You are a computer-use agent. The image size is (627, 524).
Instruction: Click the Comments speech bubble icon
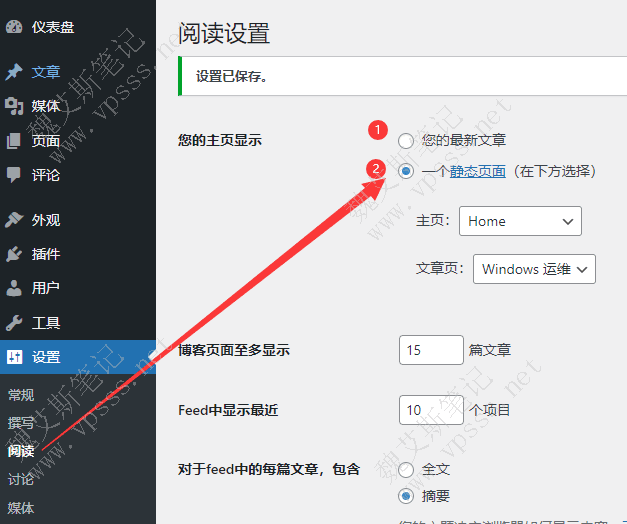(14, 175)
